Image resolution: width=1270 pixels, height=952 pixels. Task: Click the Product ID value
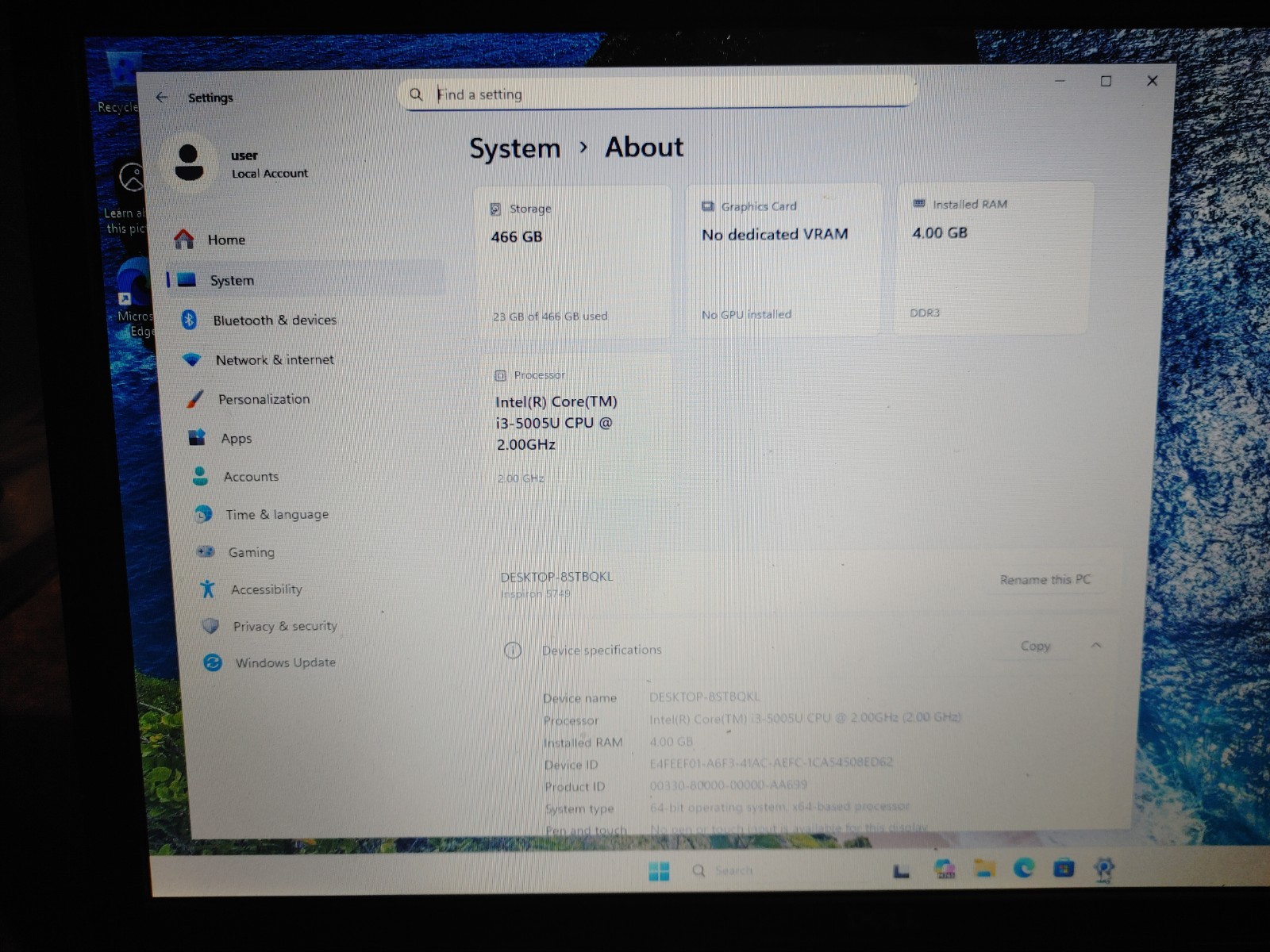[728, 785]
